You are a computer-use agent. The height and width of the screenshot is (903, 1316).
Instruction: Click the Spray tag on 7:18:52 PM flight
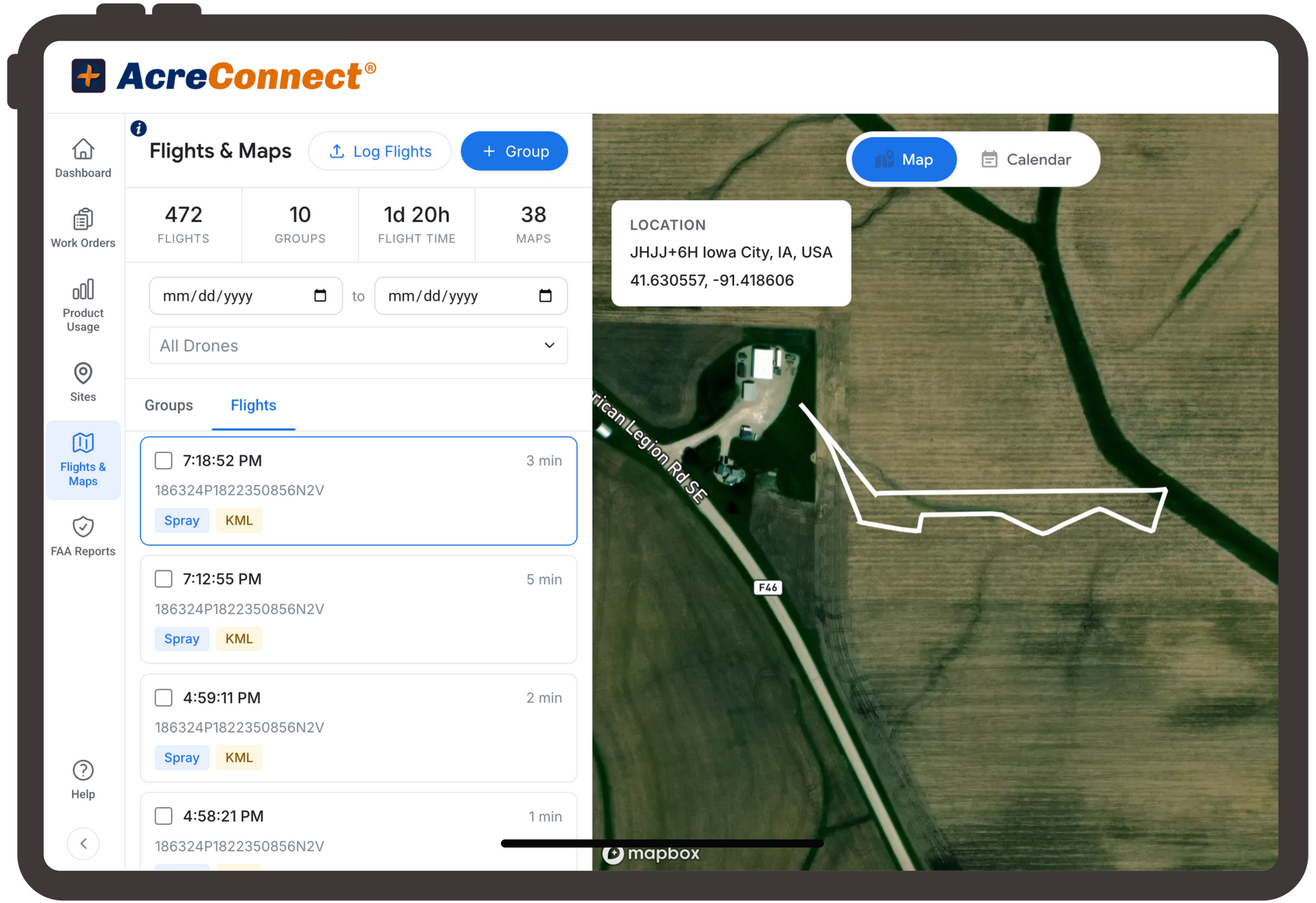click(x=182, y=520)
